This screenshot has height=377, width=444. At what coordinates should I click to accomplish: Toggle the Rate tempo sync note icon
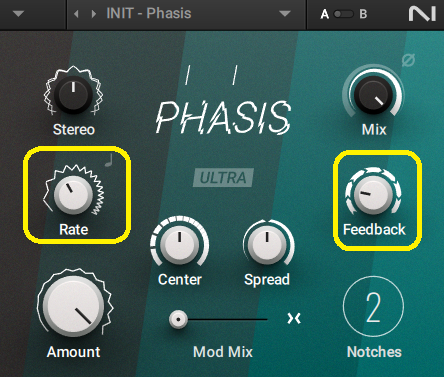coord(109,160)
